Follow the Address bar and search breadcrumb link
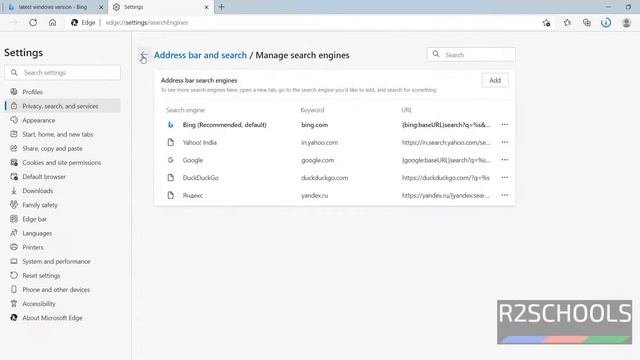The width and height of the screenshot is (640, 360). point(200,55)
